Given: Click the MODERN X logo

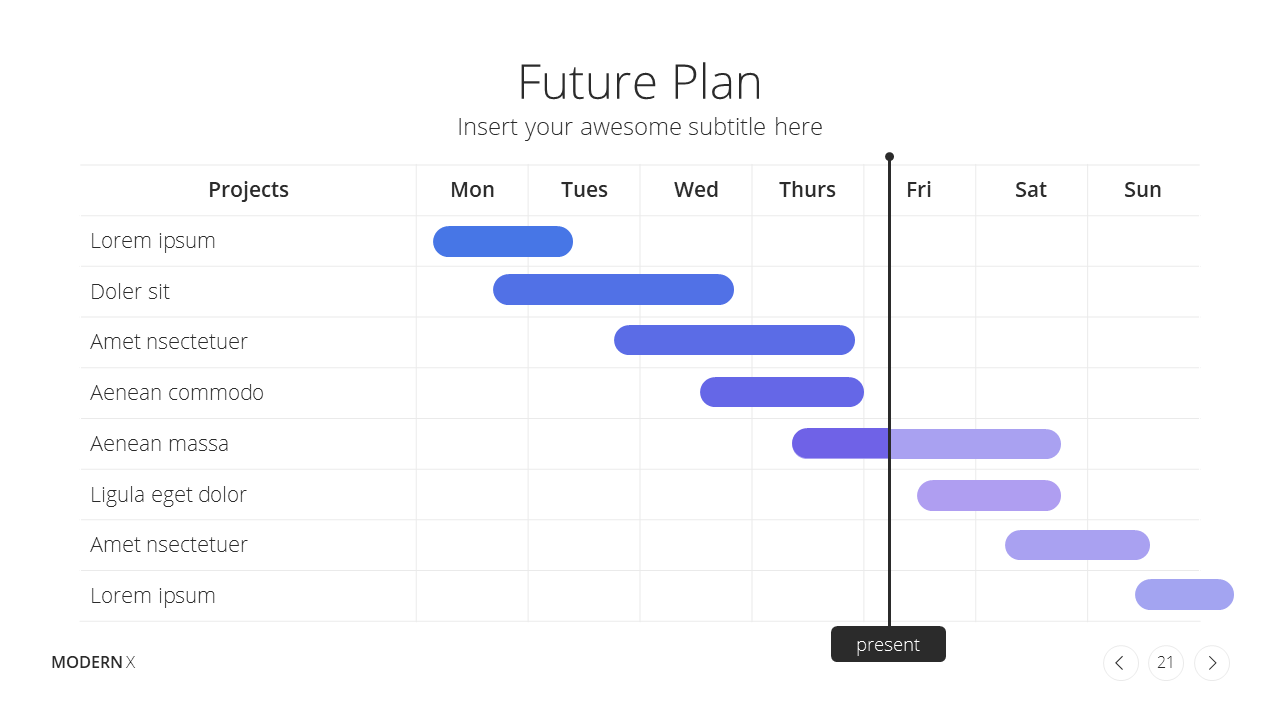Looking at the screenshot, I should pos(93,662).
